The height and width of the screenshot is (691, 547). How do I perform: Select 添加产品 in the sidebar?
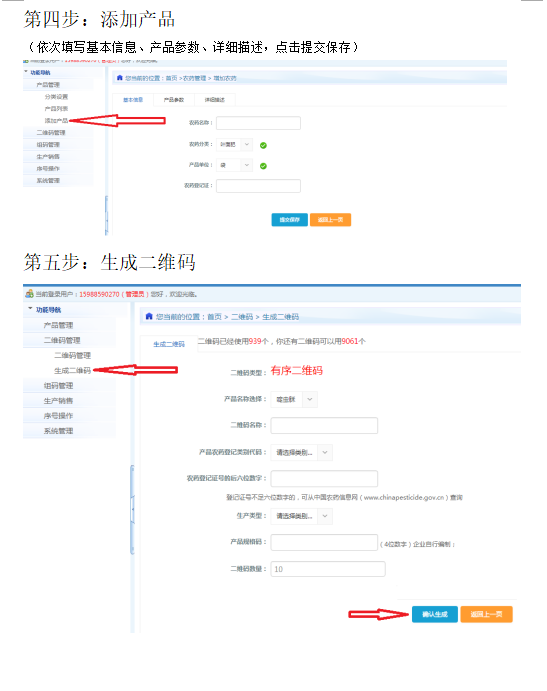point(56,120)
